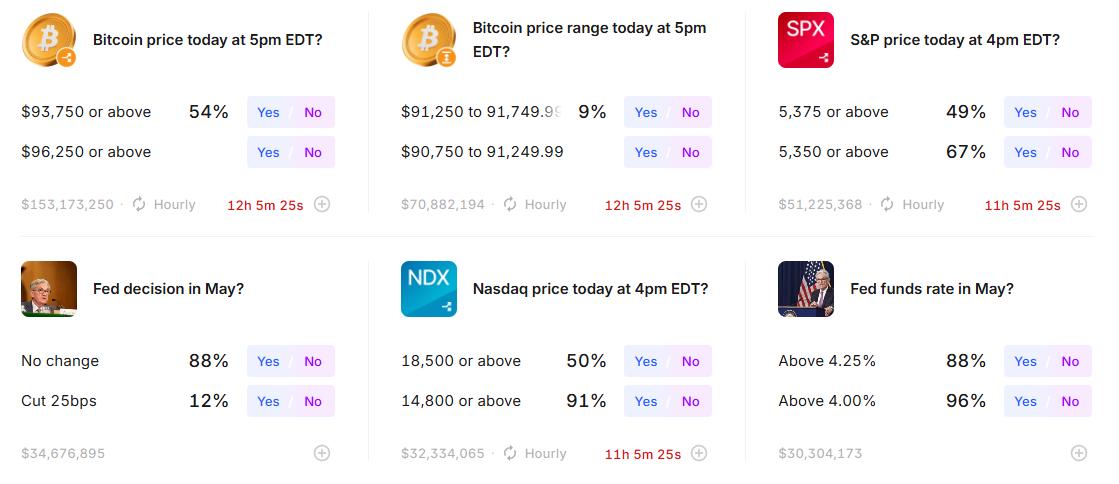Screen dimensions: 1119x484
Task: Add Fed funds rate market via plus icon
Action: 1079,453
